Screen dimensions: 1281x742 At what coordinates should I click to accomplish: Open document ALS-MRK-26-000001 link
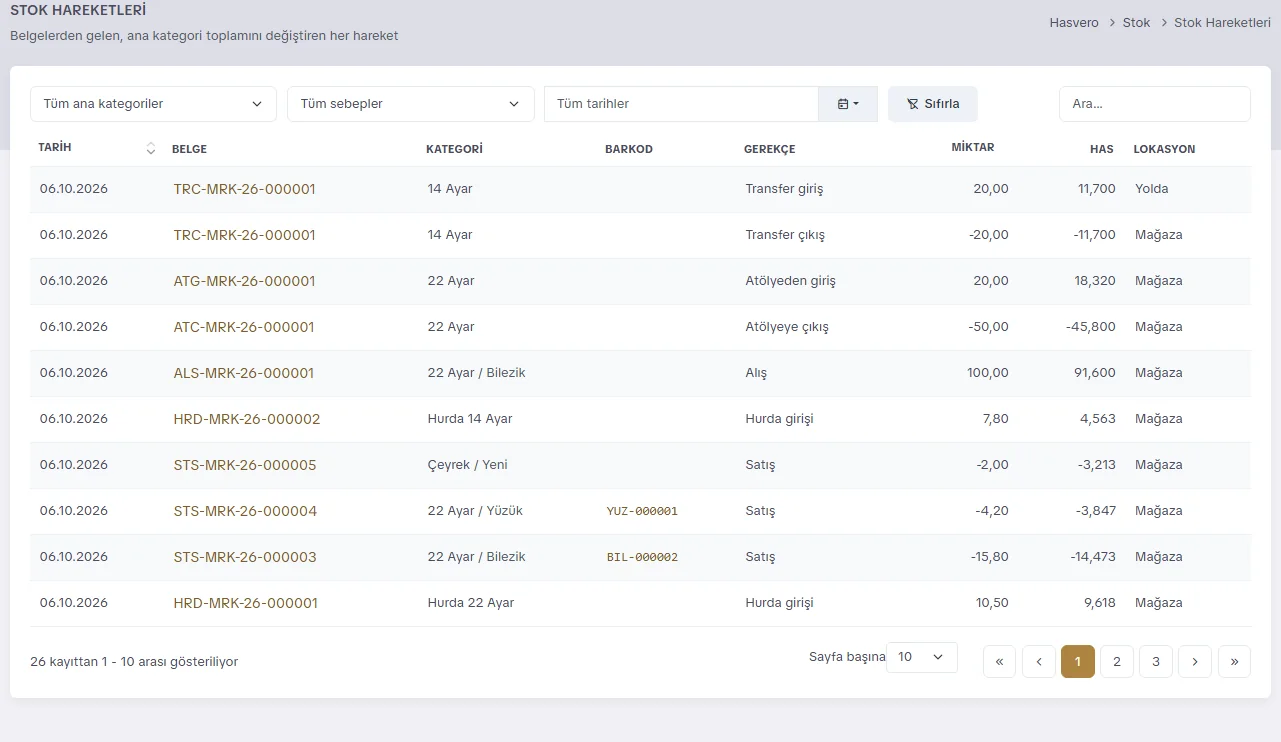[244, 373]
